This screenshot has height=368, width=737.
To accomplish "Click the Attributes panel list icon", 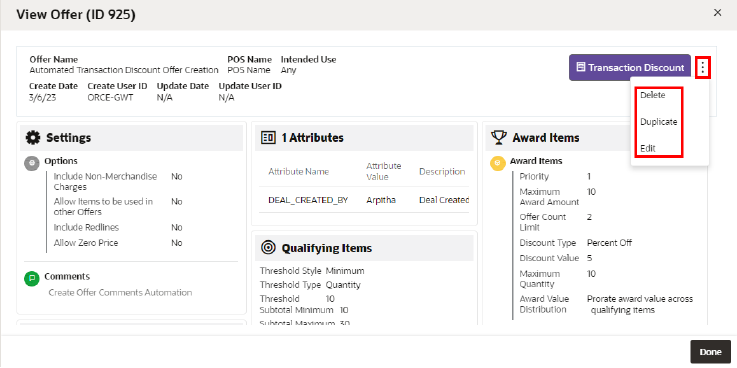I will click(x=268, y=138).
